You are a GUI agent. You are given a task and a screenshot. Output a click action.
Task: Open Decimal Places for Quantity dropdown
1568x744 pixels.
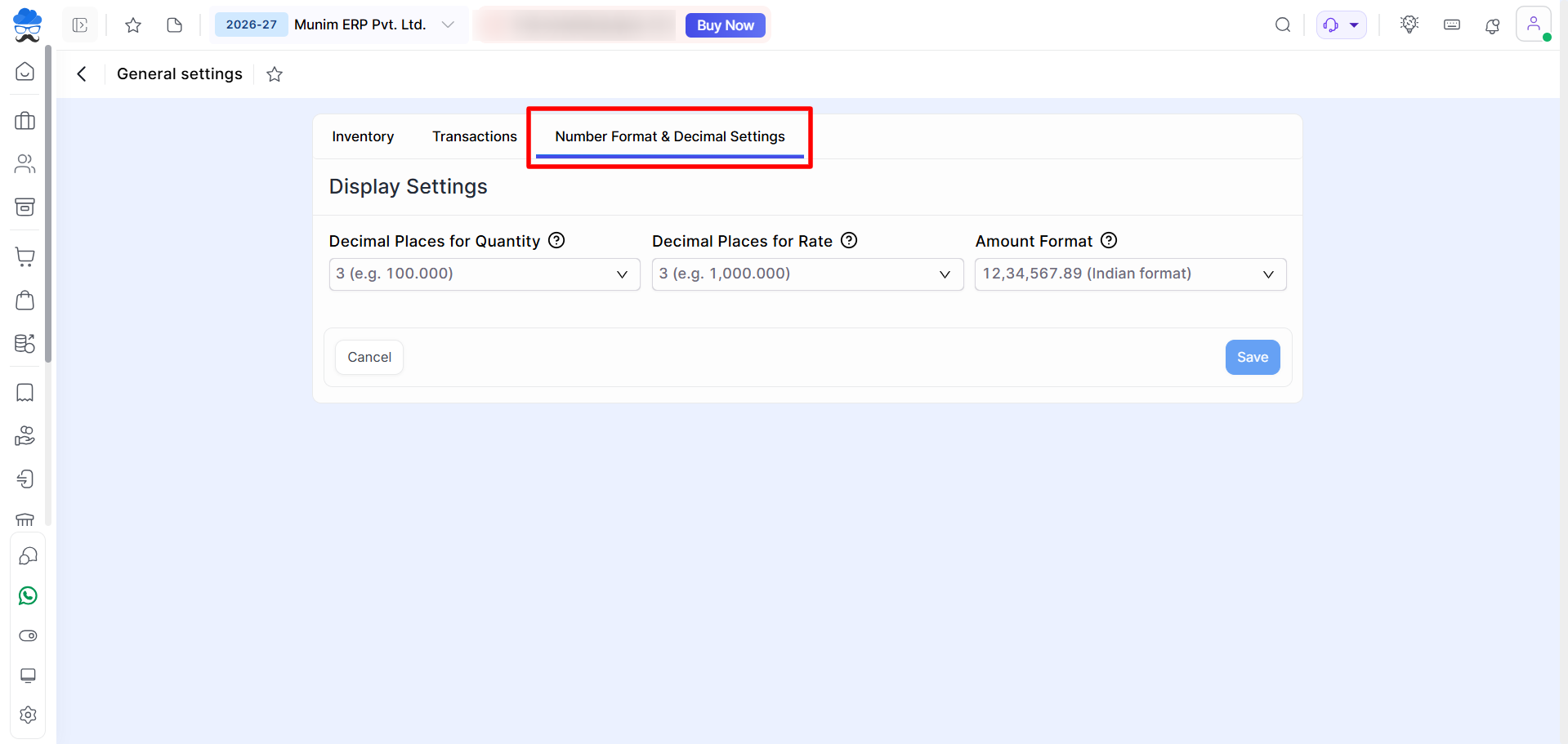(485, 274)
